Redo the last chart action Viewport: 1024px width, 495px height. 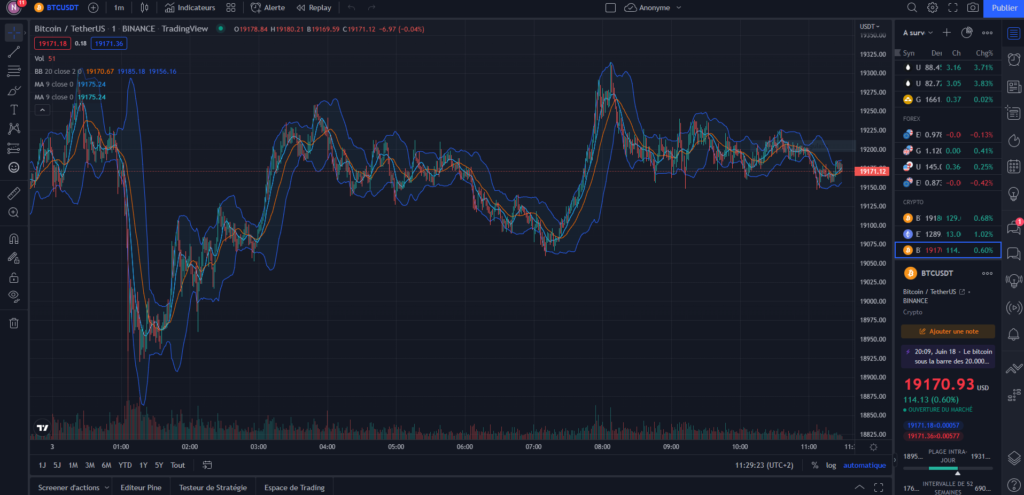[371, 8]
